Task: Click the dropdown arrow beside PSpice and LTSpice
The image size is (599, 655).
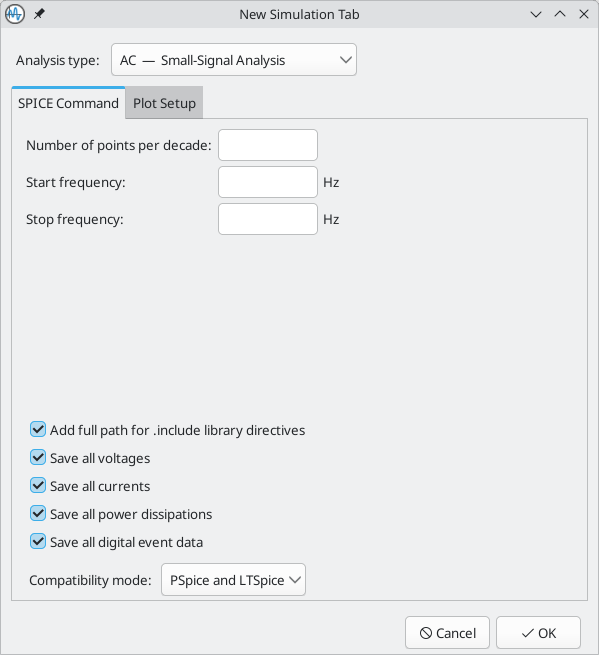Action: [295, 579]
